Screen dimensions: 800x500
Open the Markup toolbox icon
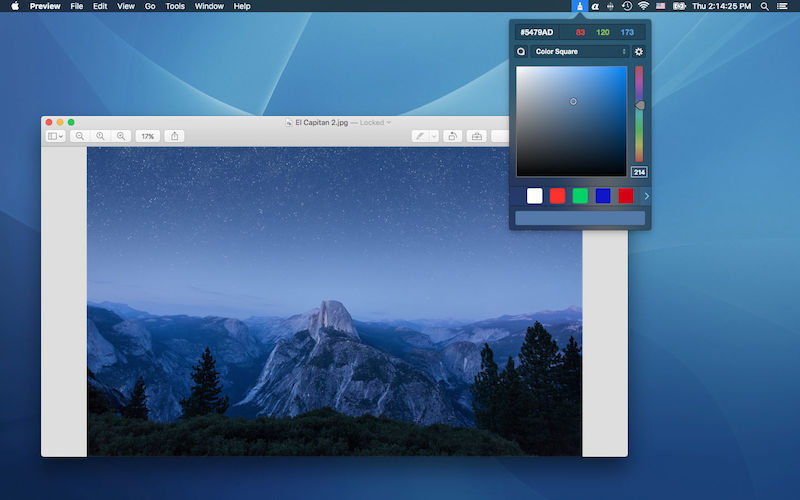tap(477, 136)
